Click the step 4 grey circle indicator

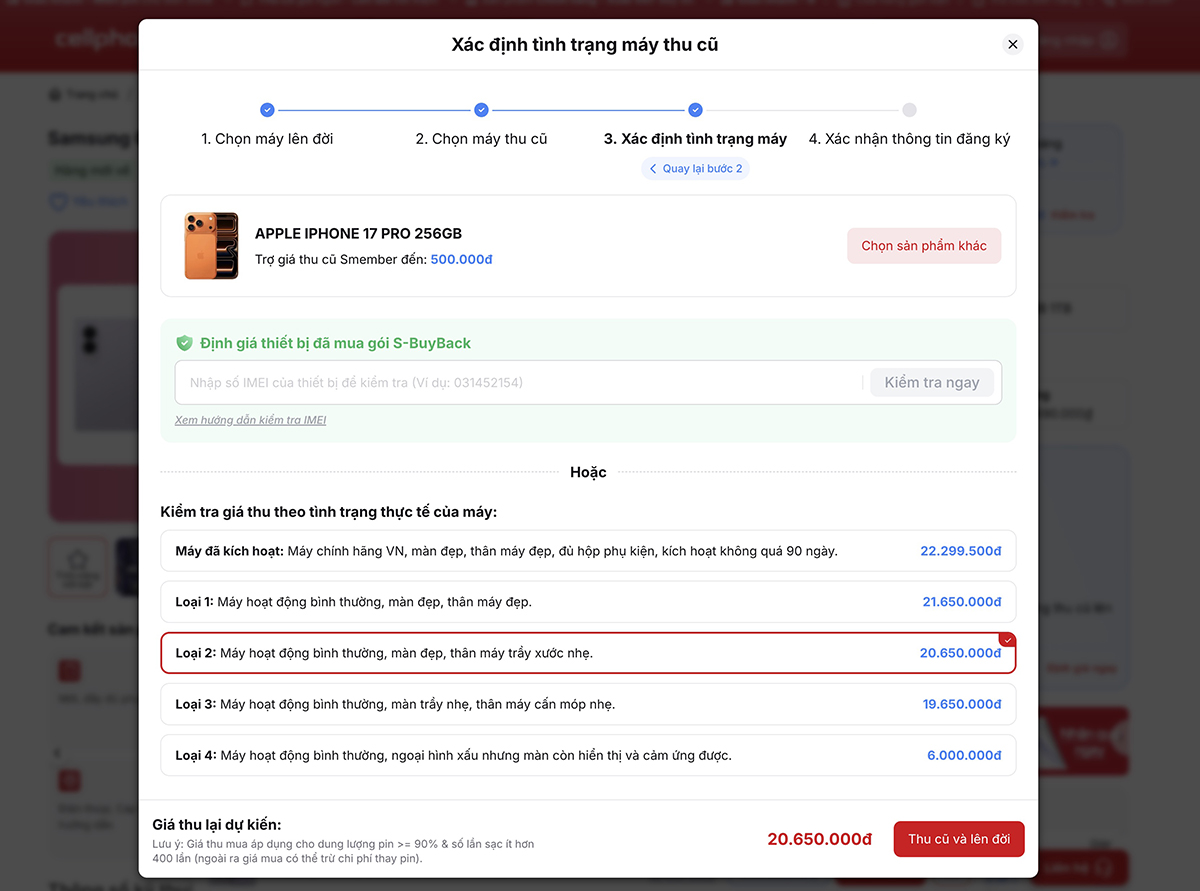click(909, 110)
